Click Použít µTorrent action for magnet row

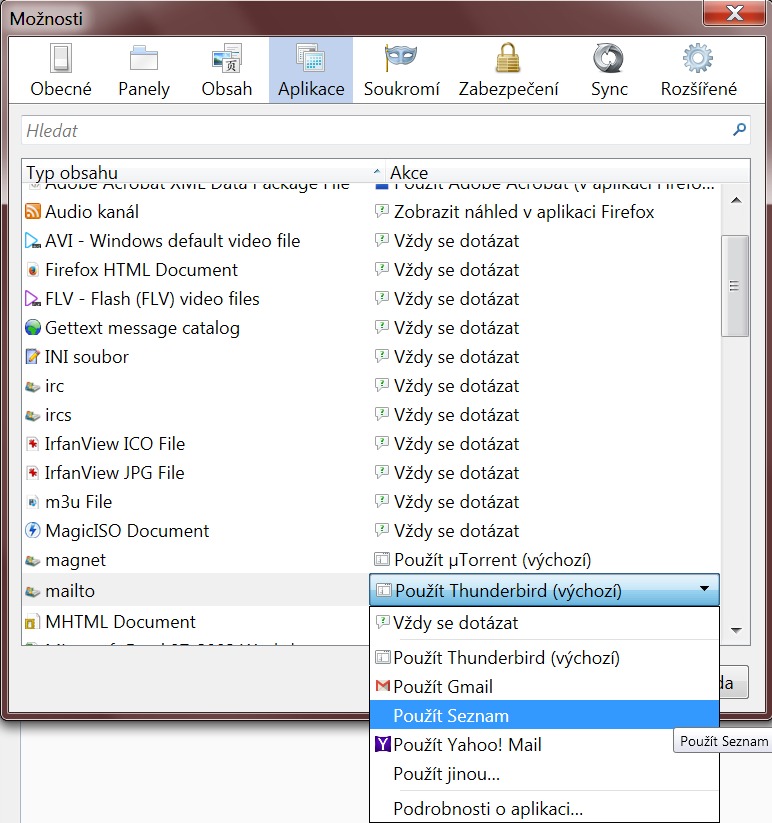(482, 560)
